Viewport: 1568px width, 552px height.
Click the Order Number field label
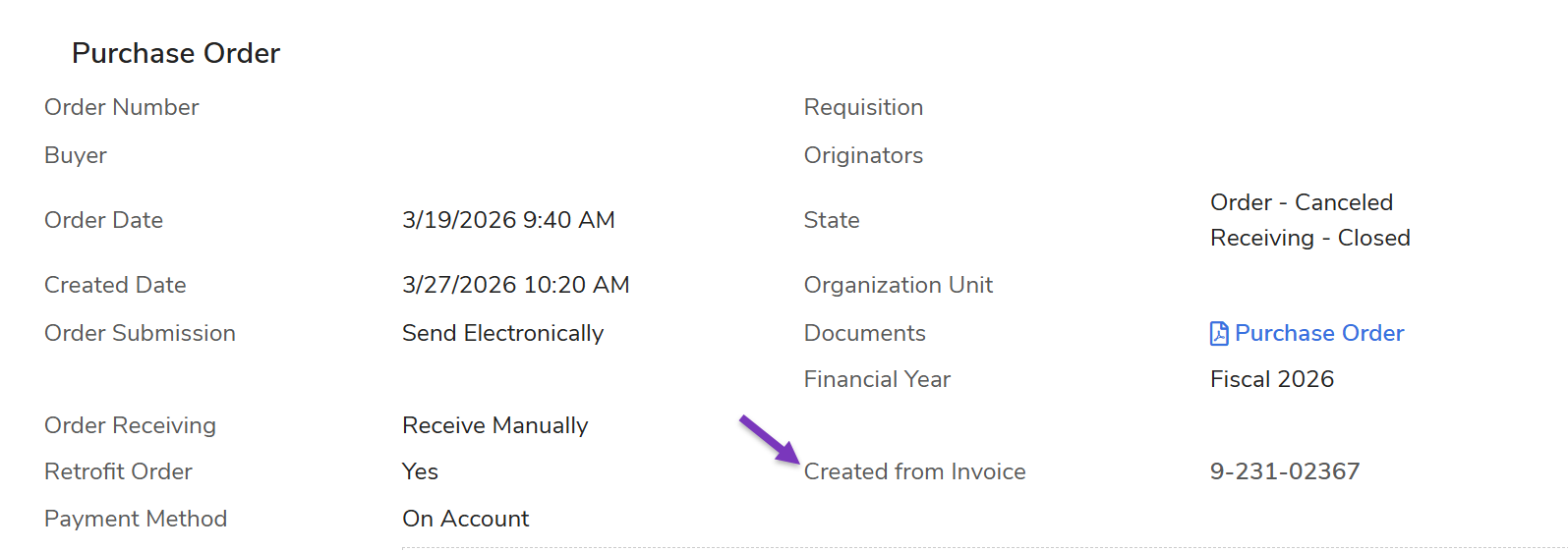[122, 107]
